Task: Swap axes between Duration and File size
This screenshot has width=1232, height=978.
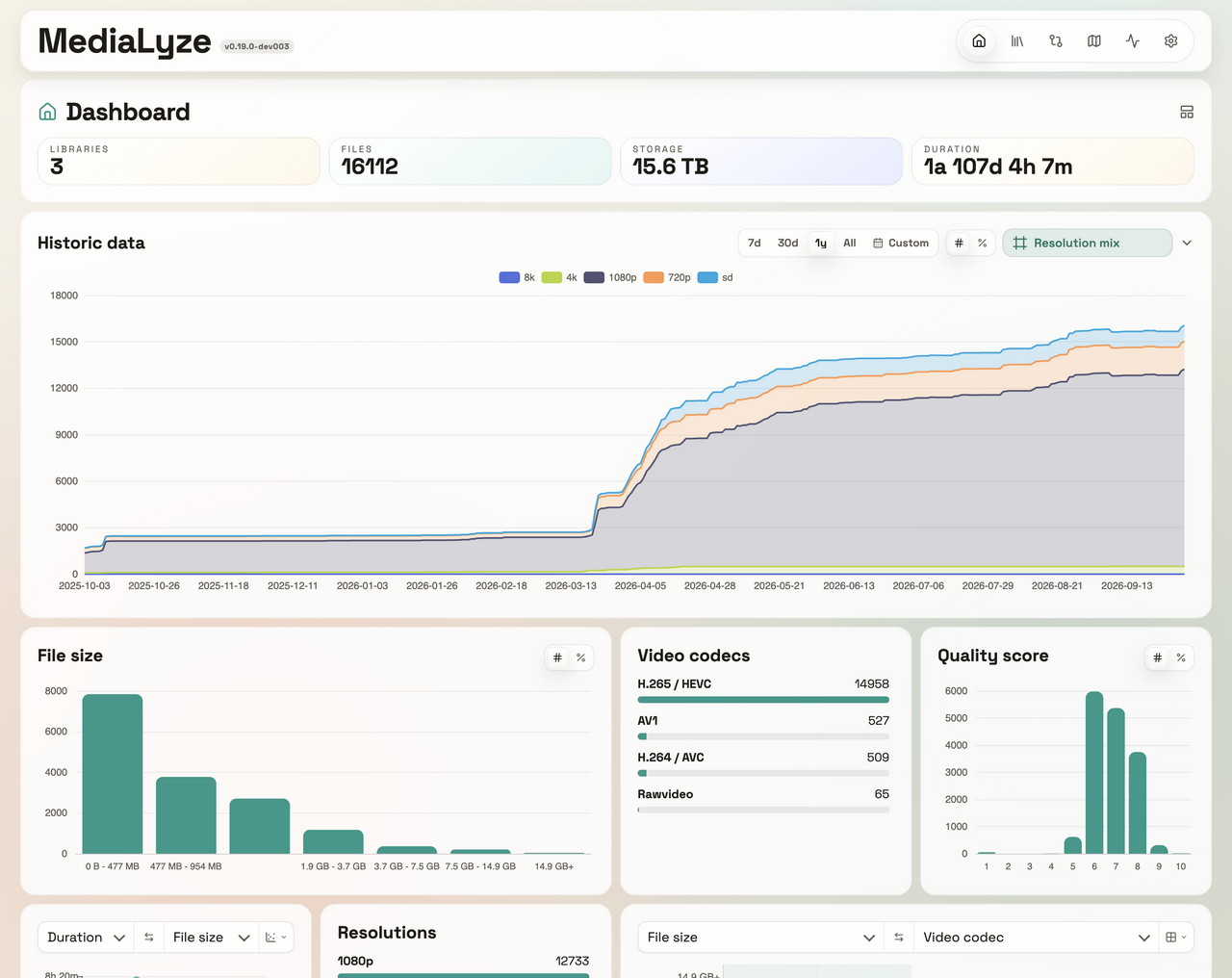Action: [x=149, y=938]
